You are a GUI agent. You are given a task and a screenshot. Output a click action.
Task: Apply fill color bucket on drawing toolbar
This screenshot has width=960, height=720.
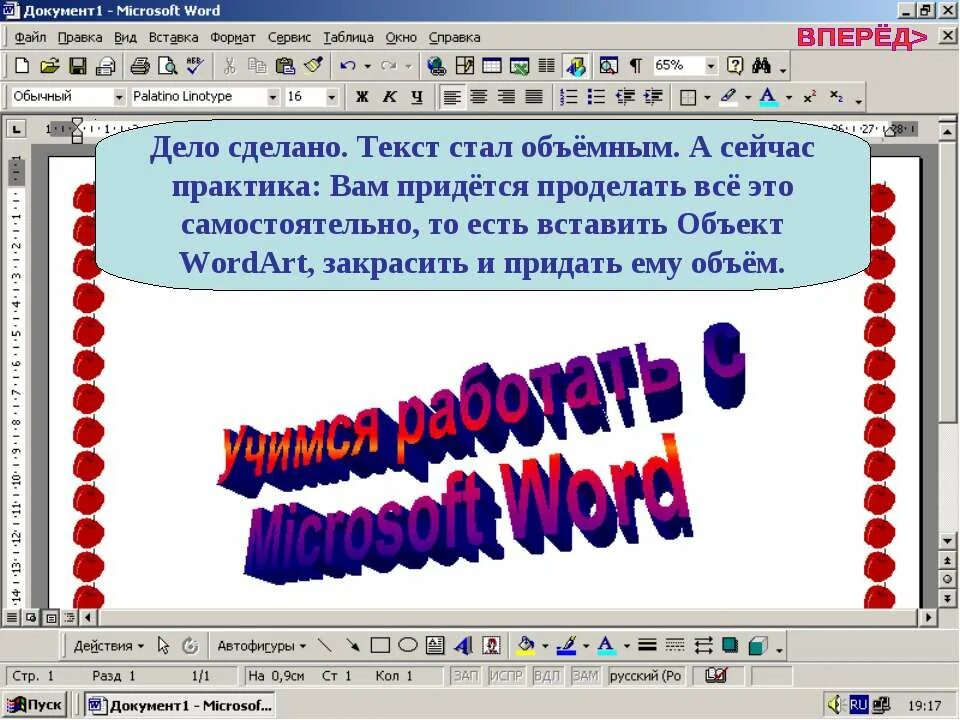click(x=525, y=645)
